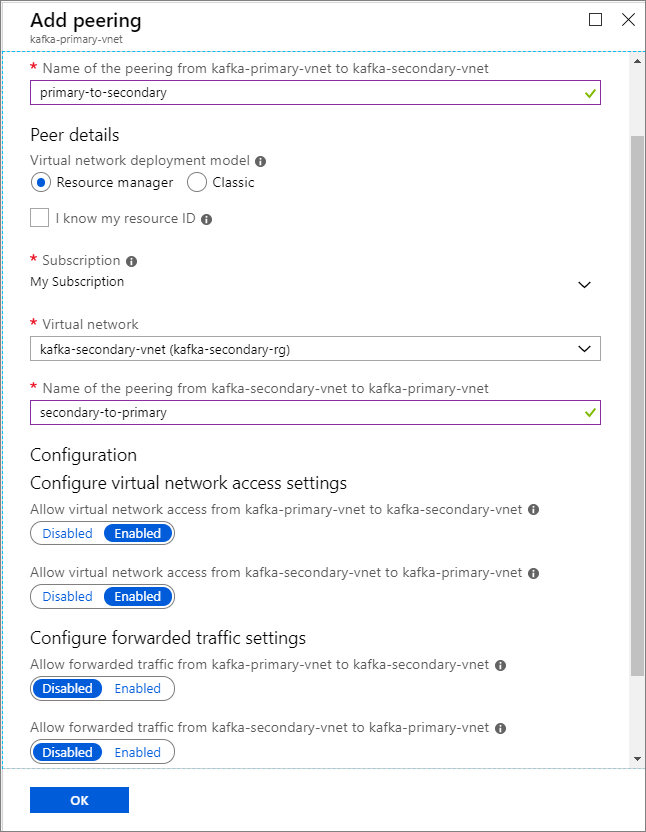This screenshot has width=646, height=832.
Task: Expand the Subscription dropdown
Action: coord(584,284)
